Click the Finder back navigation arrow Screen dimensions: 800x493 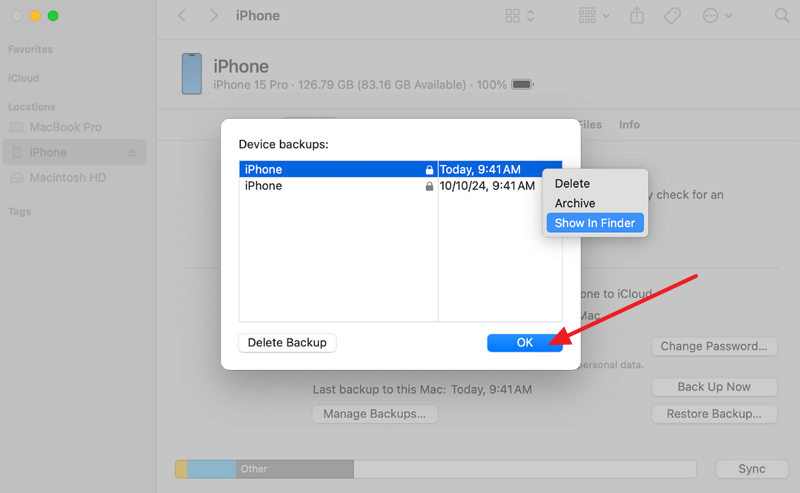click(x=182, y=16)
